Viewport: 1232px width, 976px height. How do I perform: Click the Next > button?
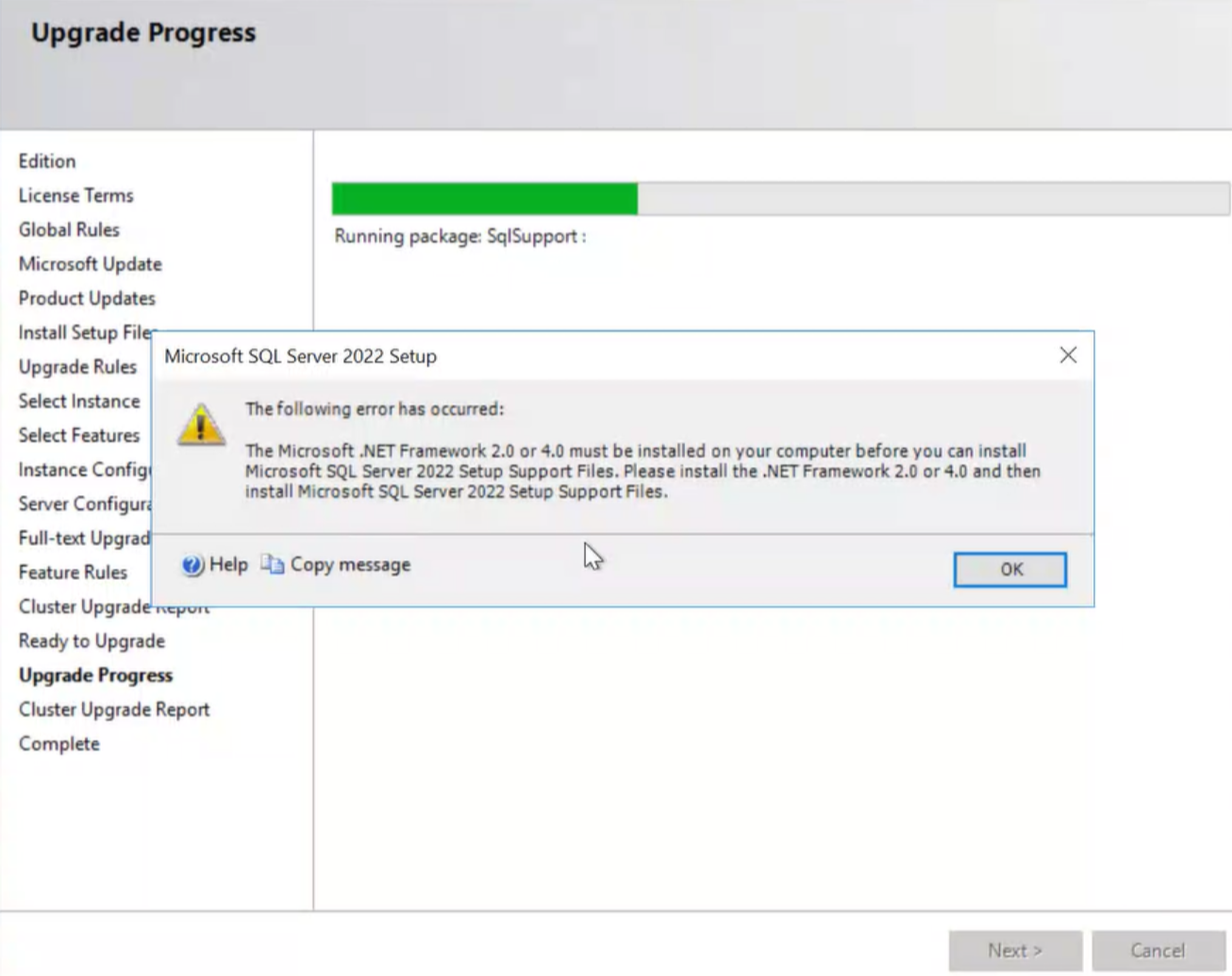click(x=1015, y=951)
